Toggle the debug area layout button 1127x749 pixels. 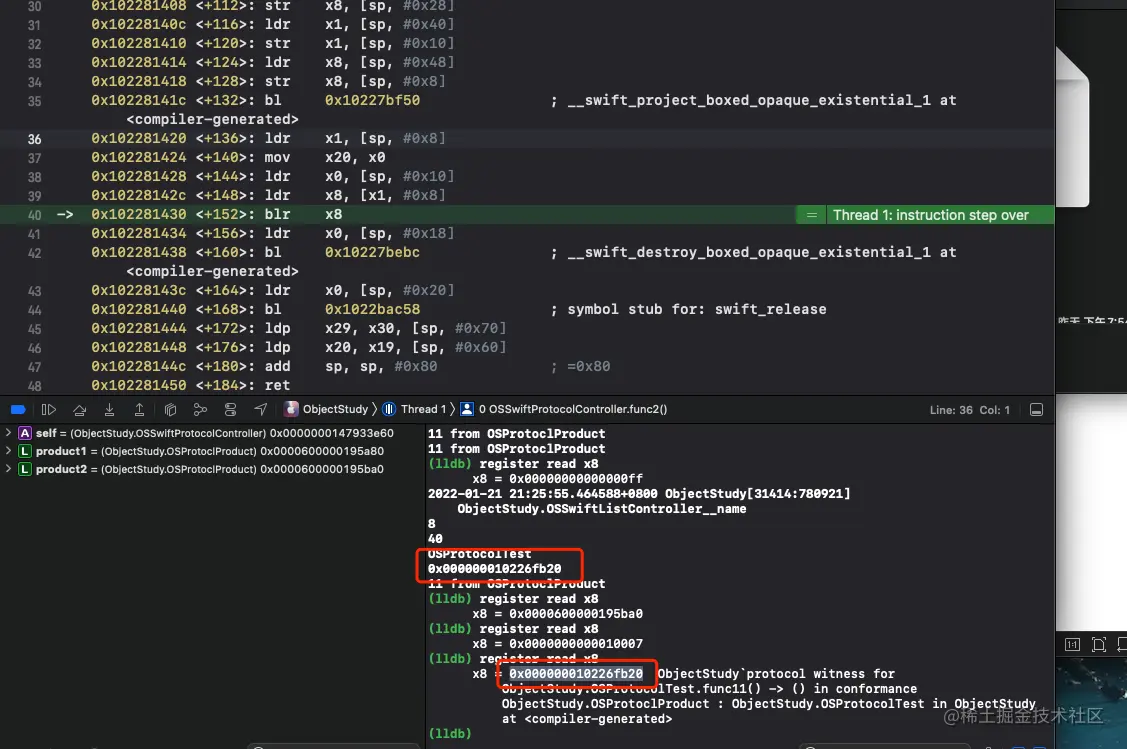[x=1036, y=410]
